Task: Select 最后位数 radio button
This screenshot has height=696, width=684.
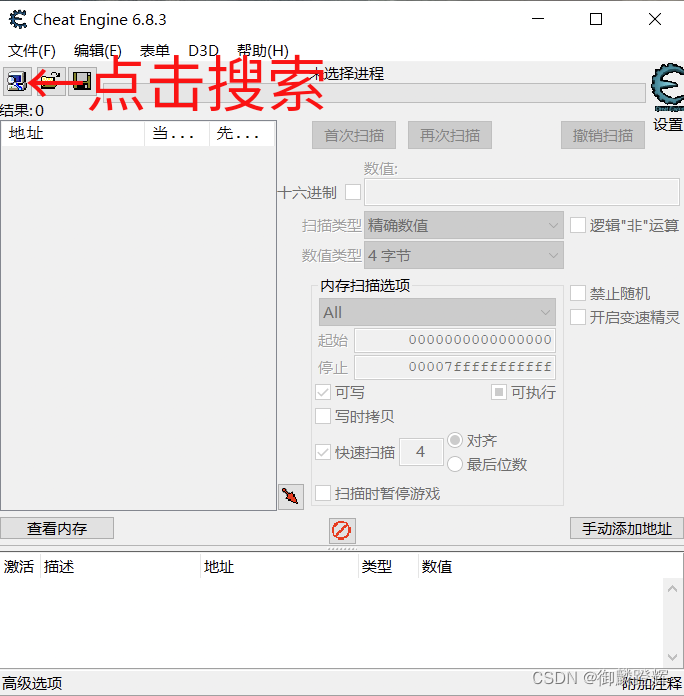Action: point(455,464)
